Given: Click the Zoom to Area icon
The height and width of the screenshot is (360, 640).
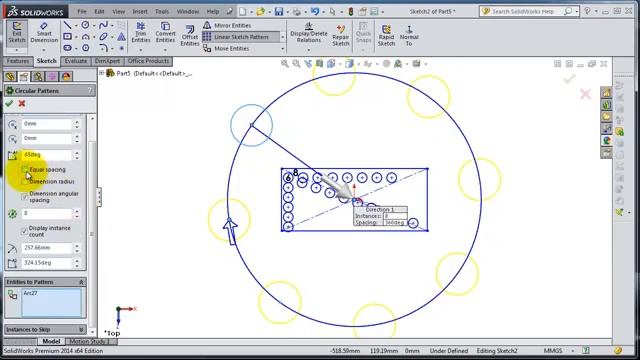Looking at the screenshot, I should [296, 64].
